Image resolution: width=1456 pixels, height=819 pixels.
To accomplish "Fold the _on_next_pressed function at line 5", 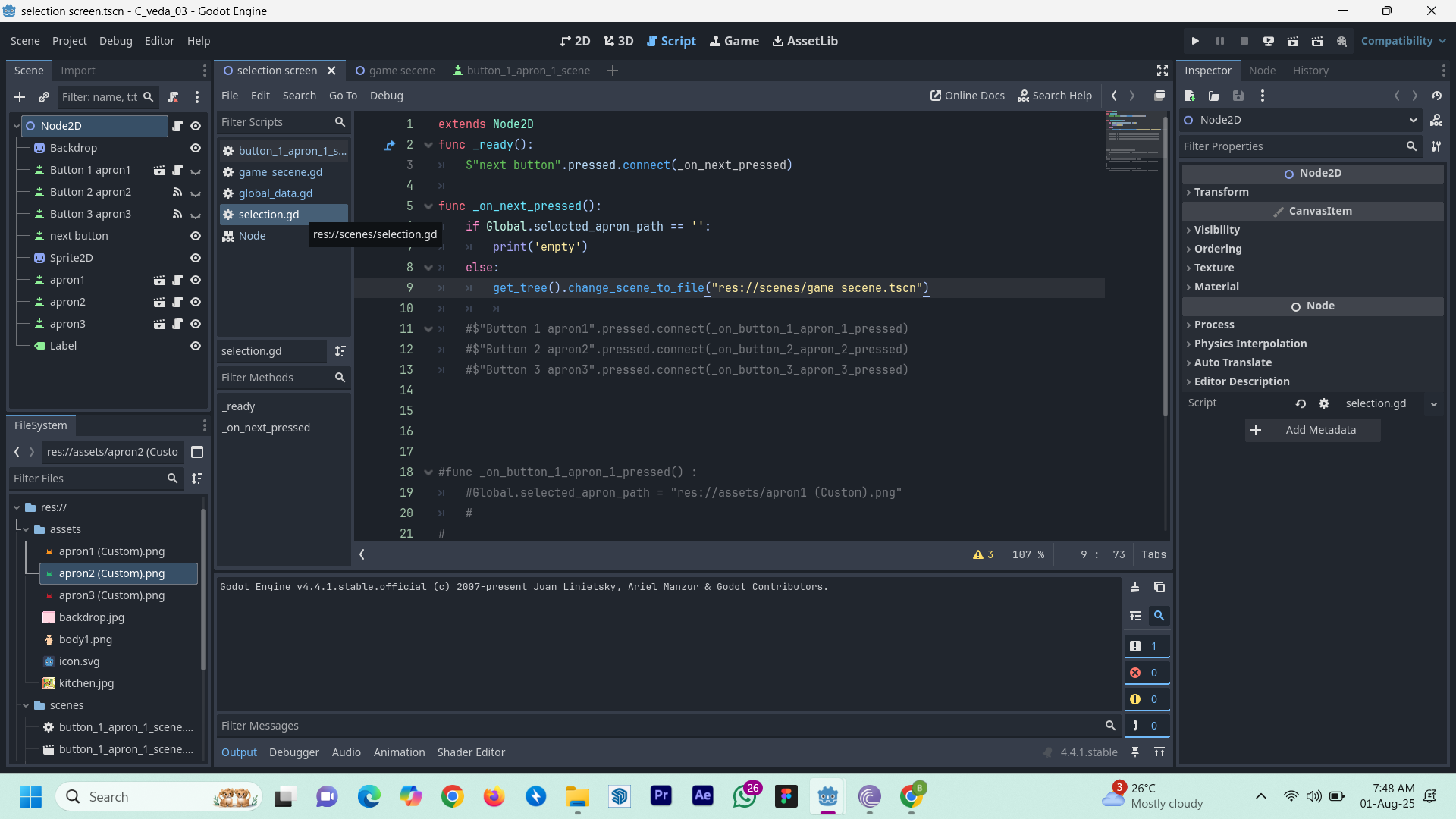I will click(x=428, y=206).
